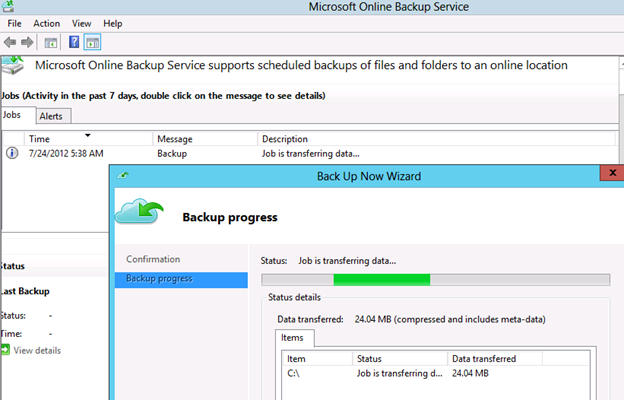Image resolution: width=624 pixels, height=400 pixels.
Task: Select the 7/24/2012 5:38 AM job row
Action: point(310,153)
